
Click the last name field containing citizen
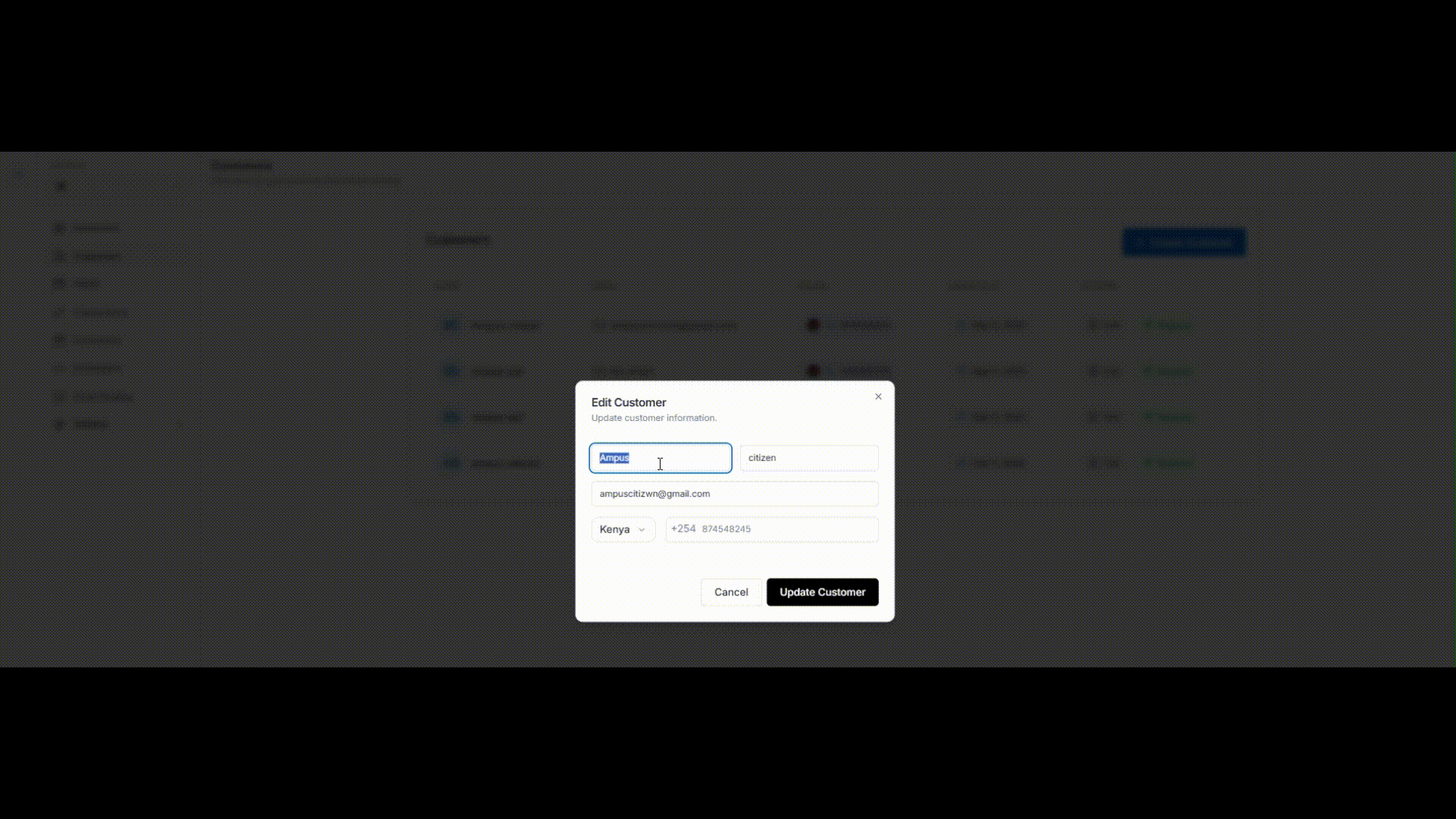(809, 458)
